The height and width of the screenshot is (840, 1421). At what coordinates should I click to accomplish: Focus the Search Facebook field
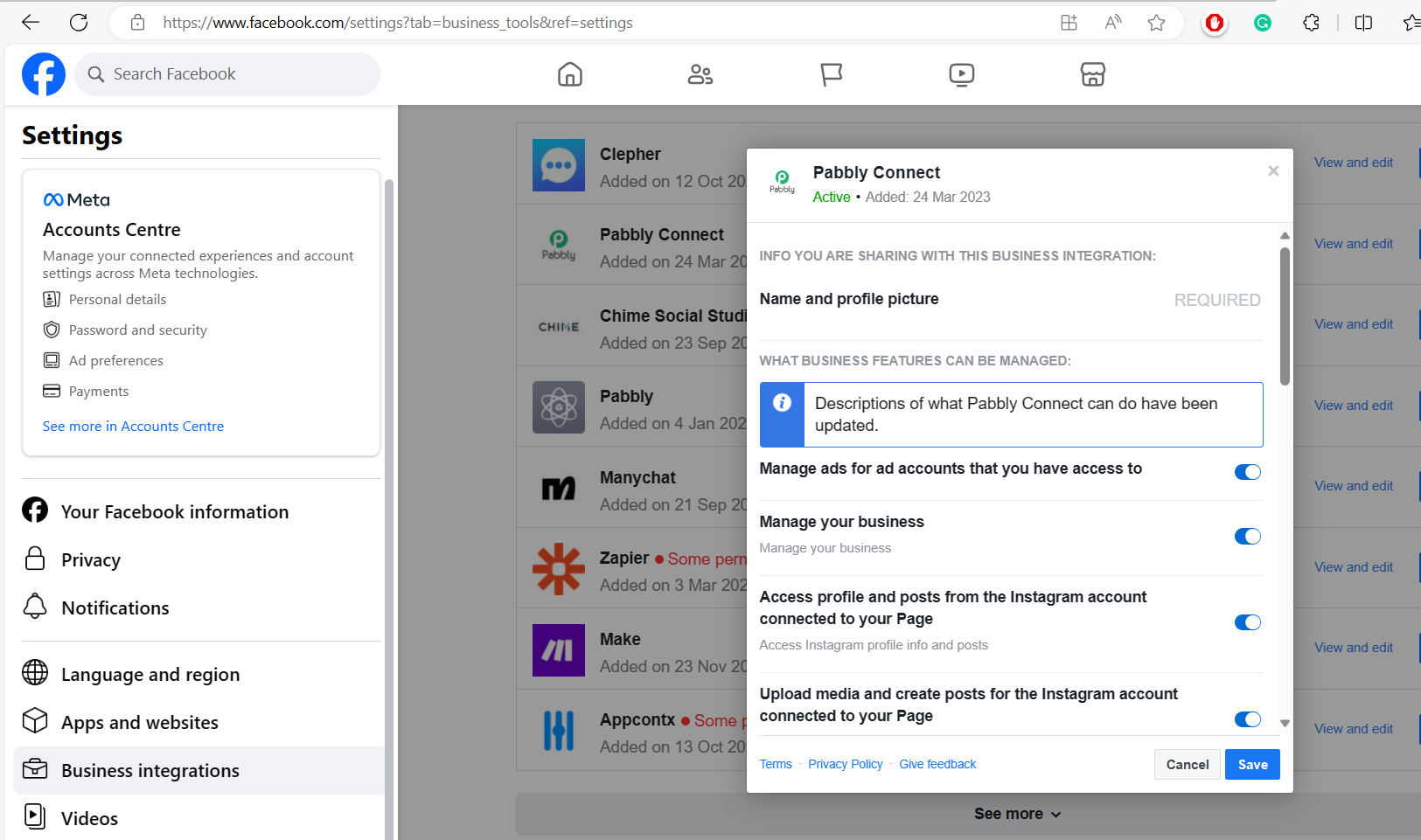227,74
